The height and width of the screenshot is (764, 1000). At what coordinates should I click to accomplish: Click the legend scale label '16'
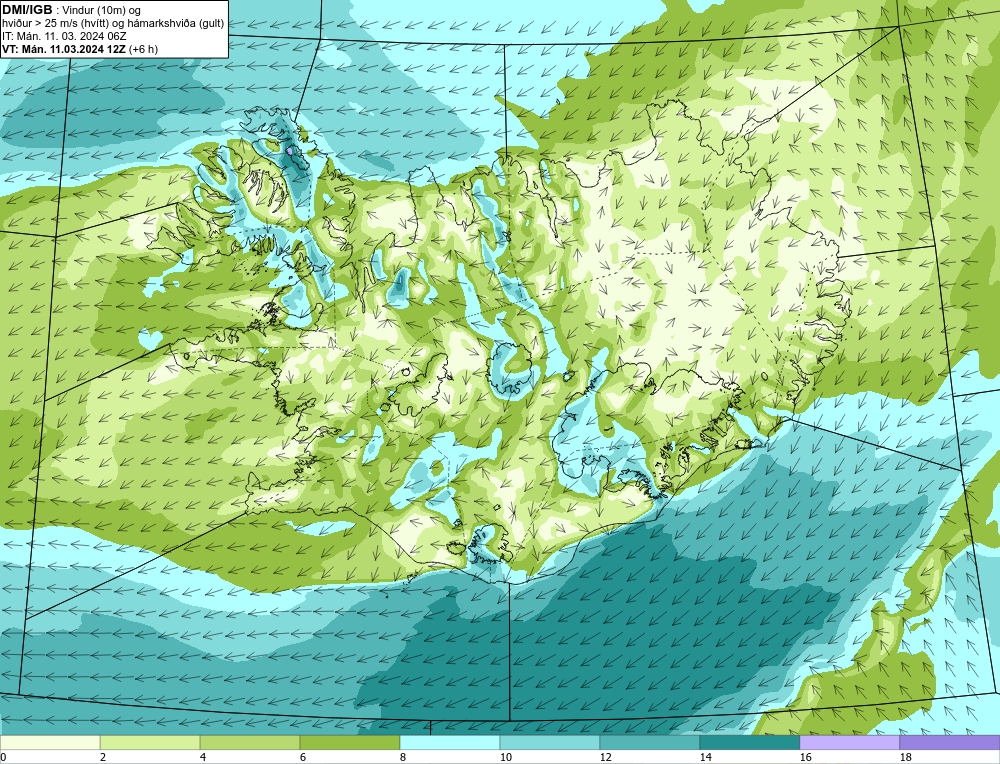point(805,757)
